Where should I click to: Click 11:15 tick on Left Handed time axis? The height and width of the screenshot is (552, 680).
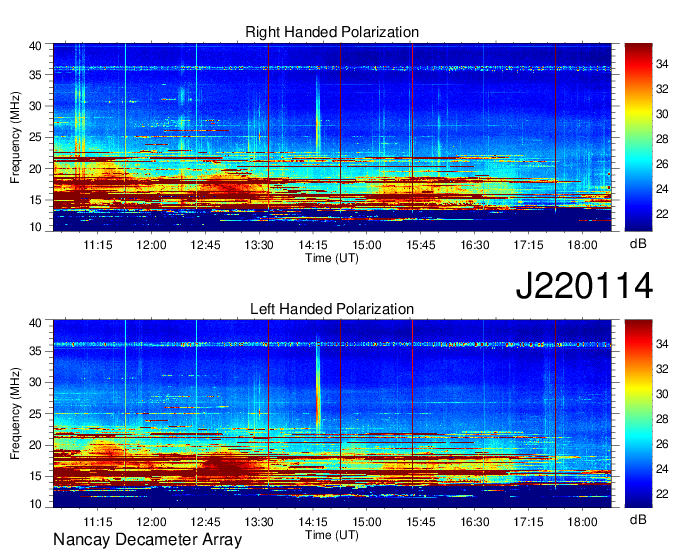point(98,521)
